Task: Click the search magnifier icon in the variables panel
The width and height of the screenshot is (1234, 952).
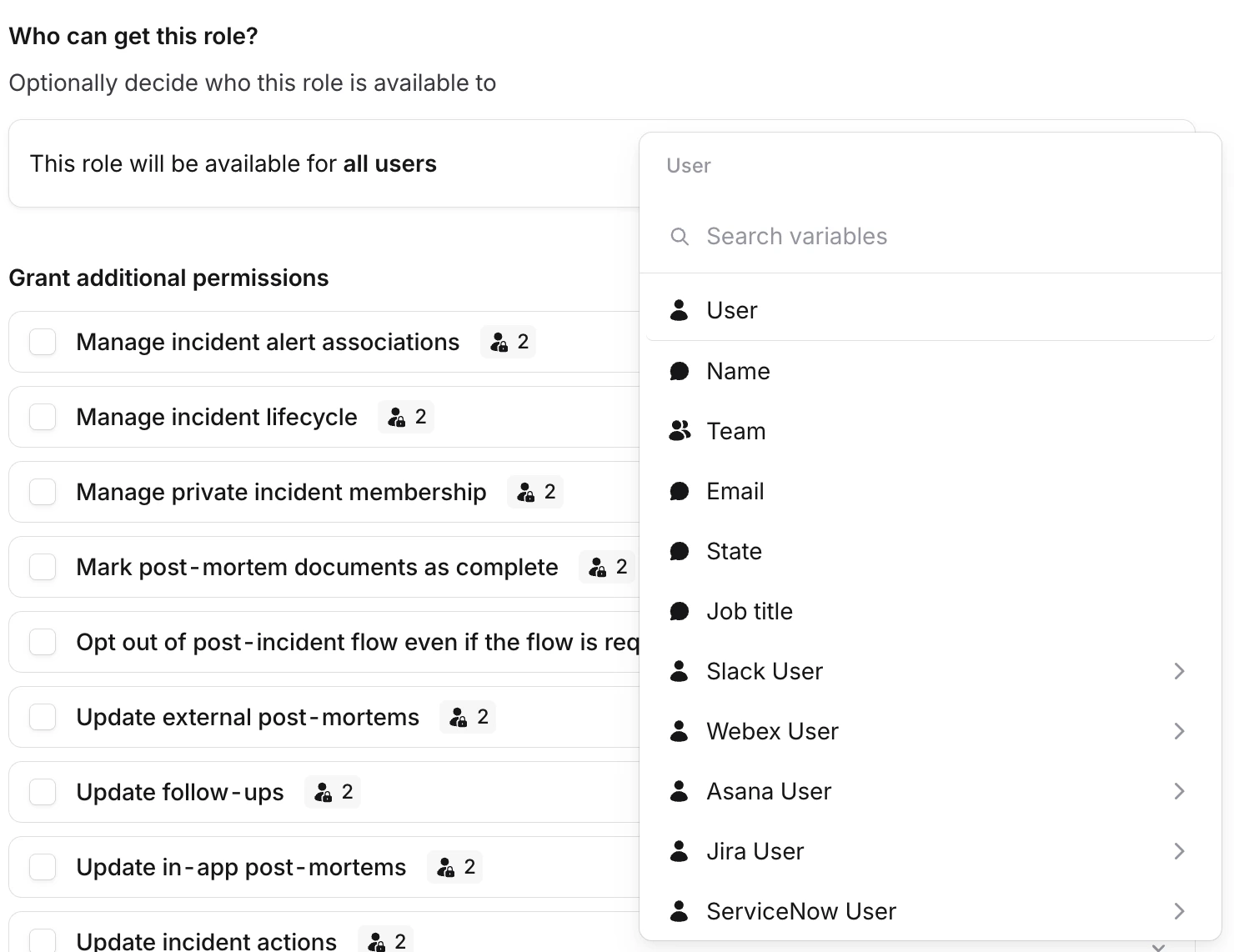Action: pyautogui.click(x=680, y=236)
